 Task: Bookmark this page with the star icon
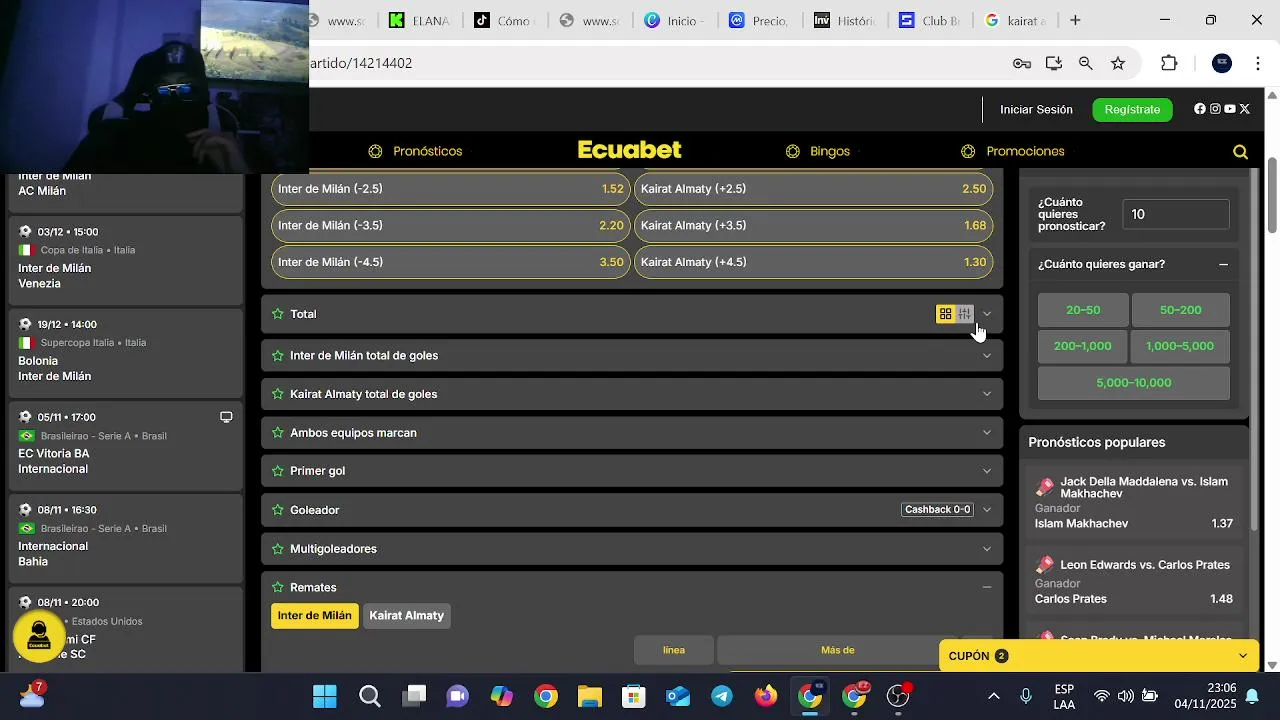tap(1118, 63)
